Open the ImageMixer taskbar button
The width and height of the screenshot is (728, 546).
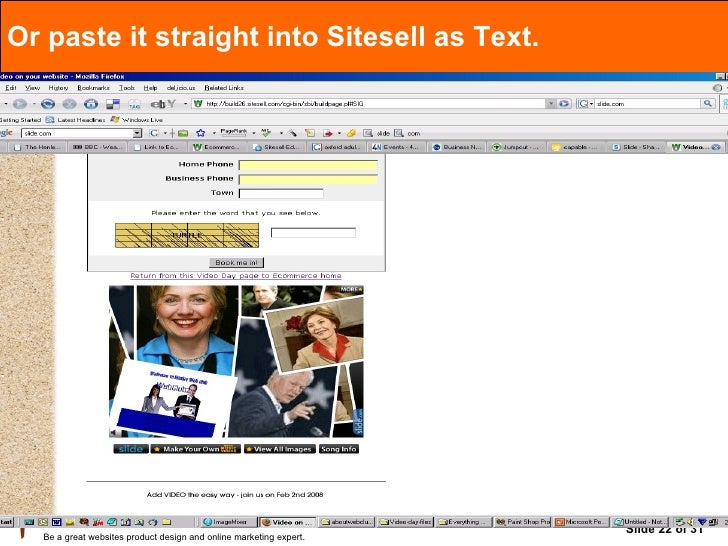(229, 522)
